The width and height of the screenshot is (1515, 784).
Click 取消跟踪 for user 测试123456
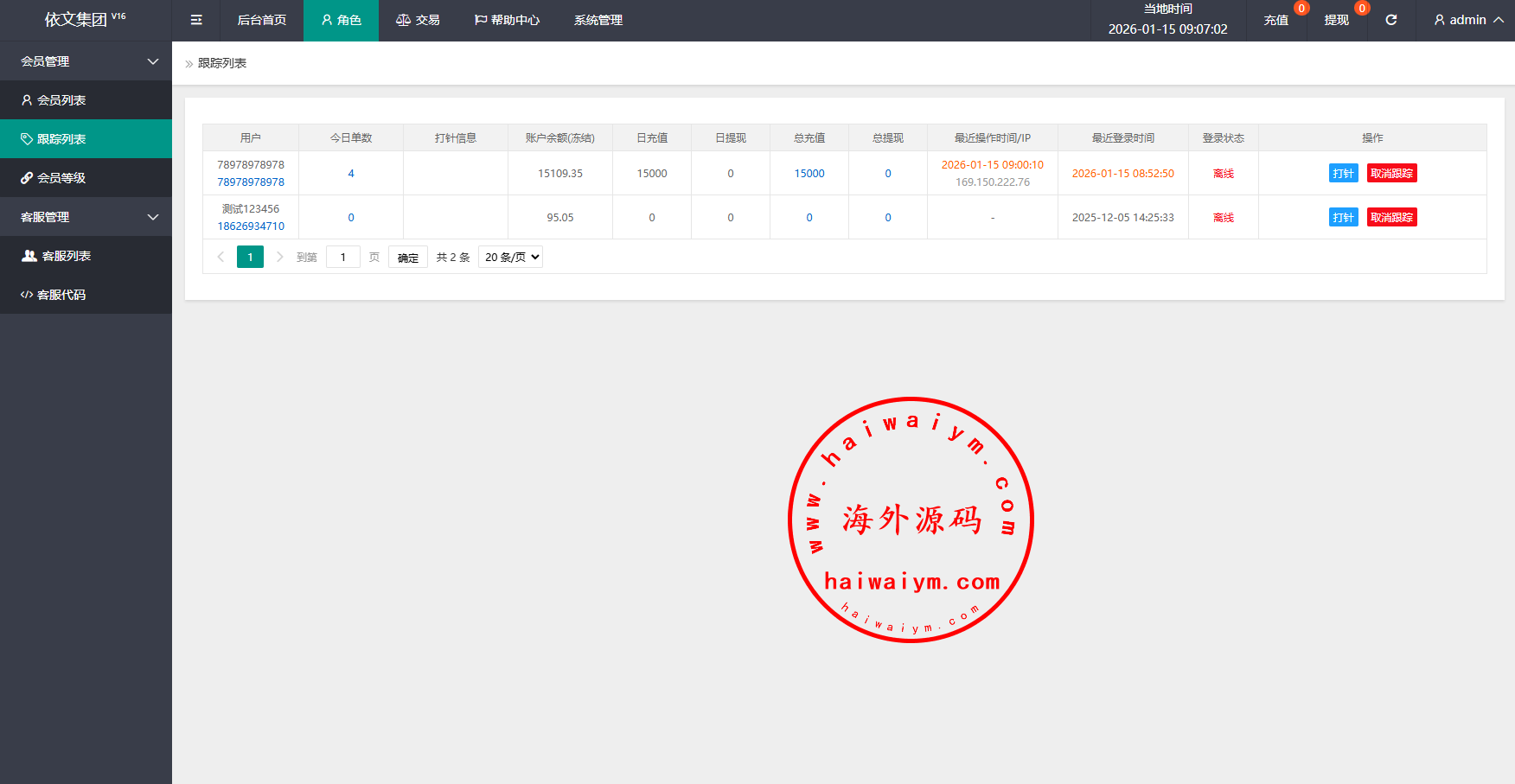click(x=1391, y=217)
